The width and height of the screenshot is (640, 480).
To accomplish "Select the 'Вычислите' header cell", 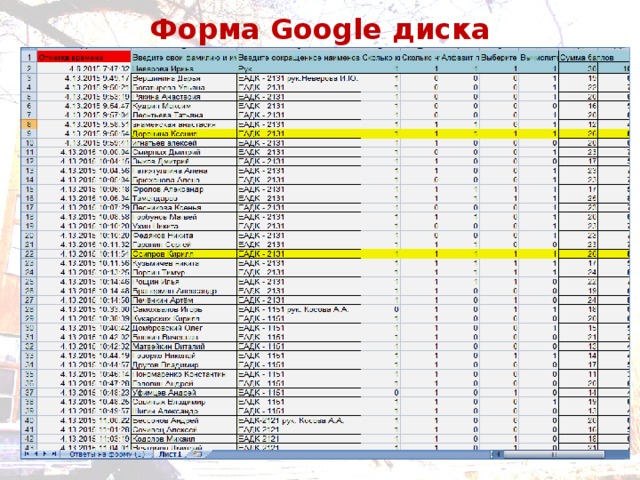I will [x=538, y=57].
